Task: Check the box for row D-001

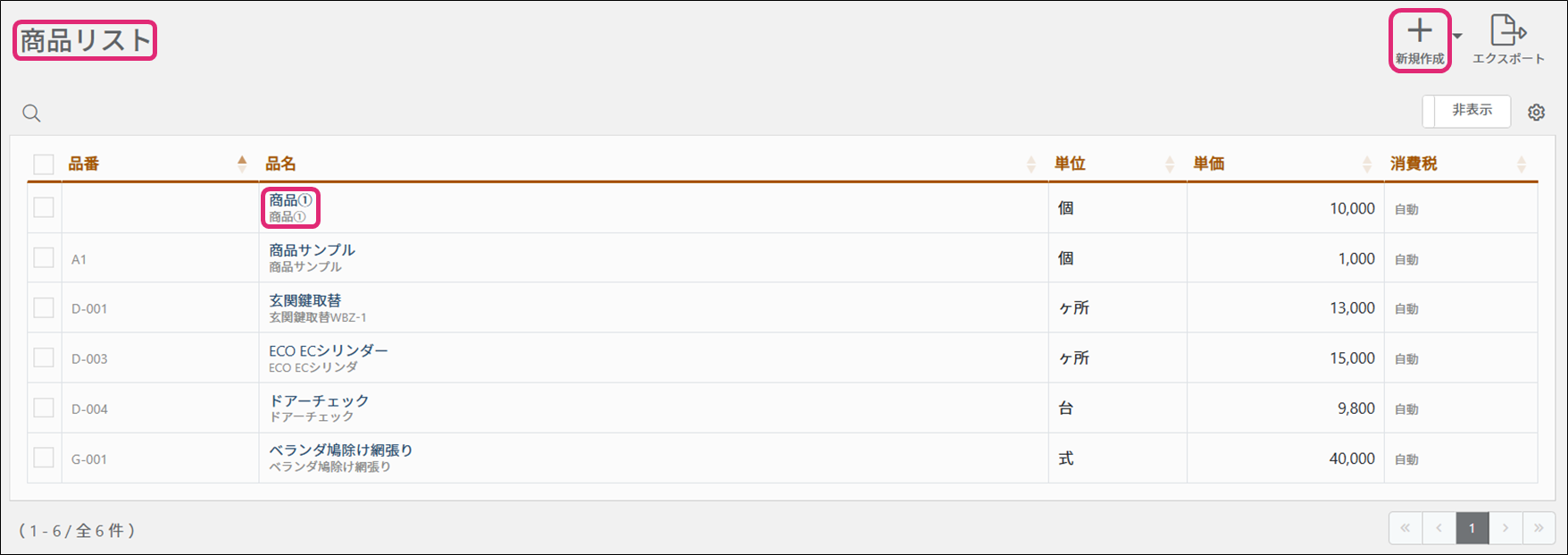Action: (x=44, y=307)
